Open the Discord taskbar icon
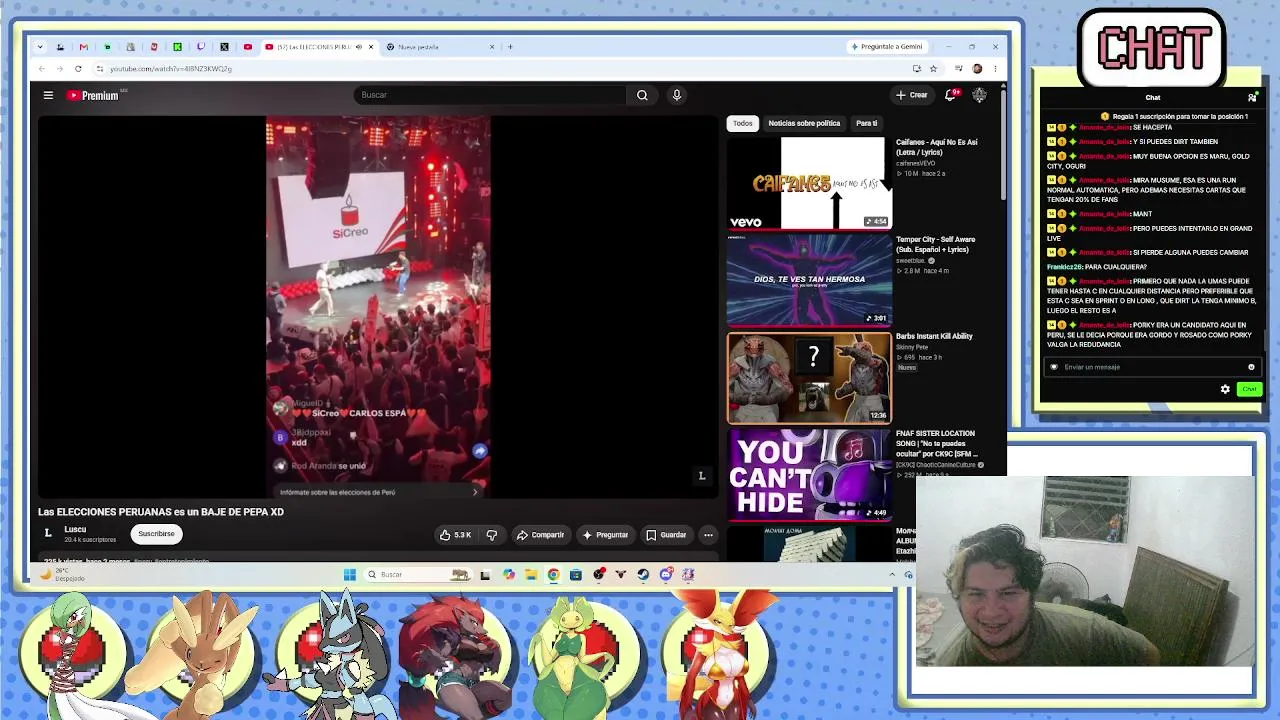The height and width of the screenshot is (720, 1280). [x=666, y=574]
